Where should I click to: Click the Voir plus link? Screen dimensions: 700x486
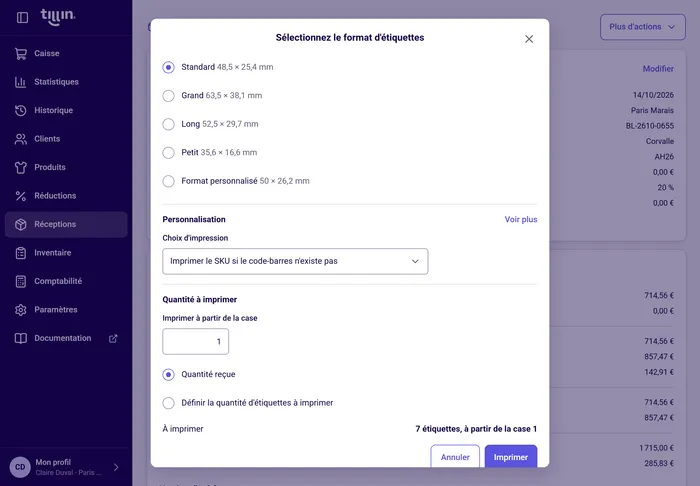point(521,220)
